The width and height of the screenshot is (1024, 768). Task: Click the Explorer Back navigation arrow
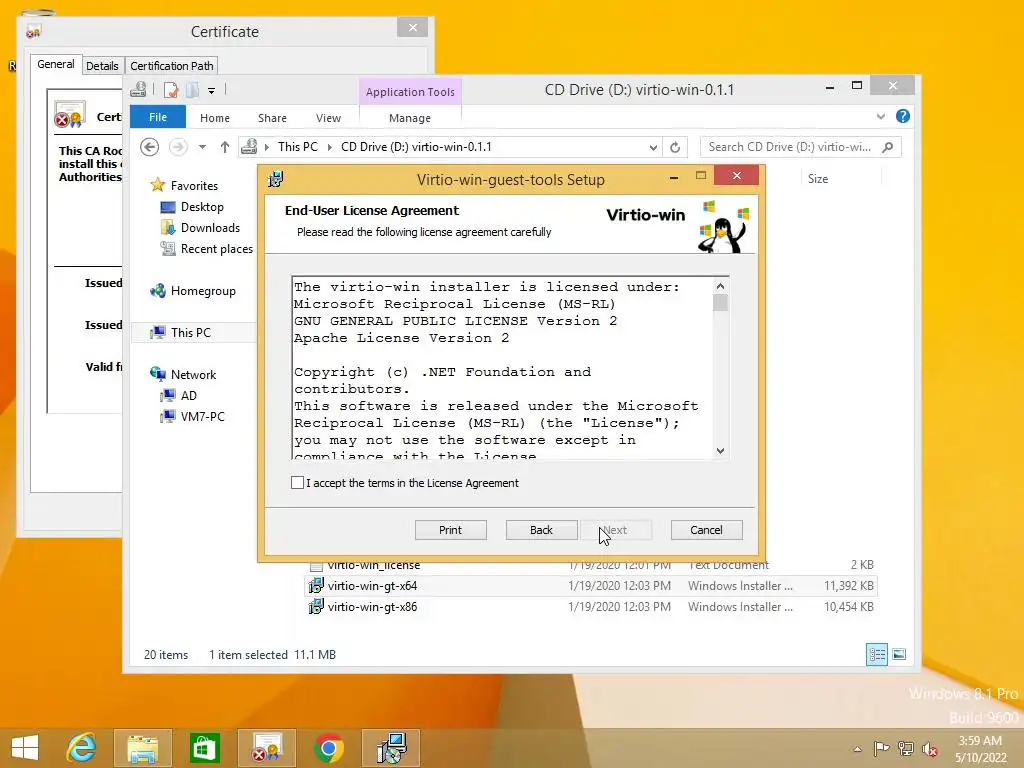tap(150, 147)
